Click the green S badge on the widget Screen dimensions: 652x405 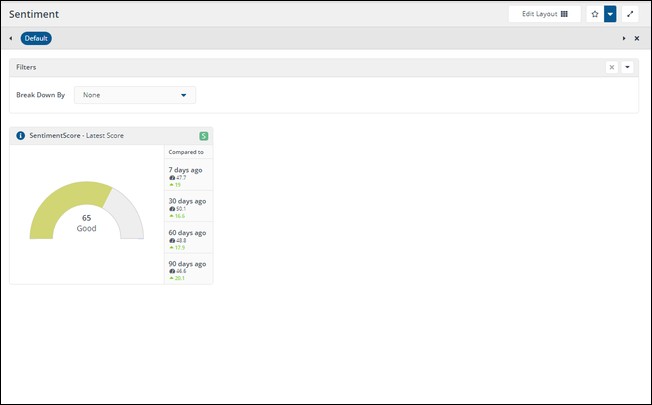pyautogui.click(x=204, y=135)
